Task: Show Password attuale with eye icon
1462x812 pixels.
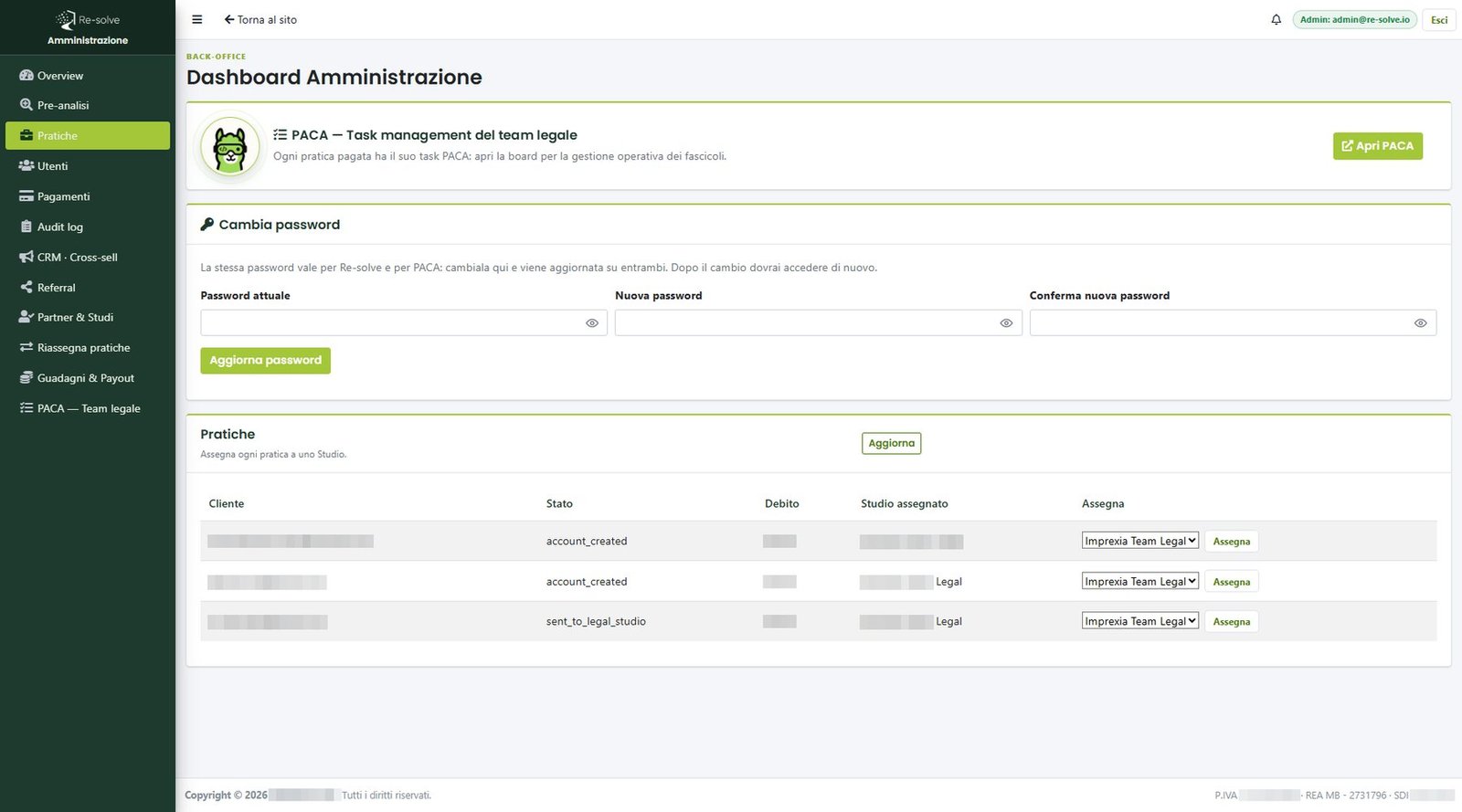Action: tap(592, 323)
